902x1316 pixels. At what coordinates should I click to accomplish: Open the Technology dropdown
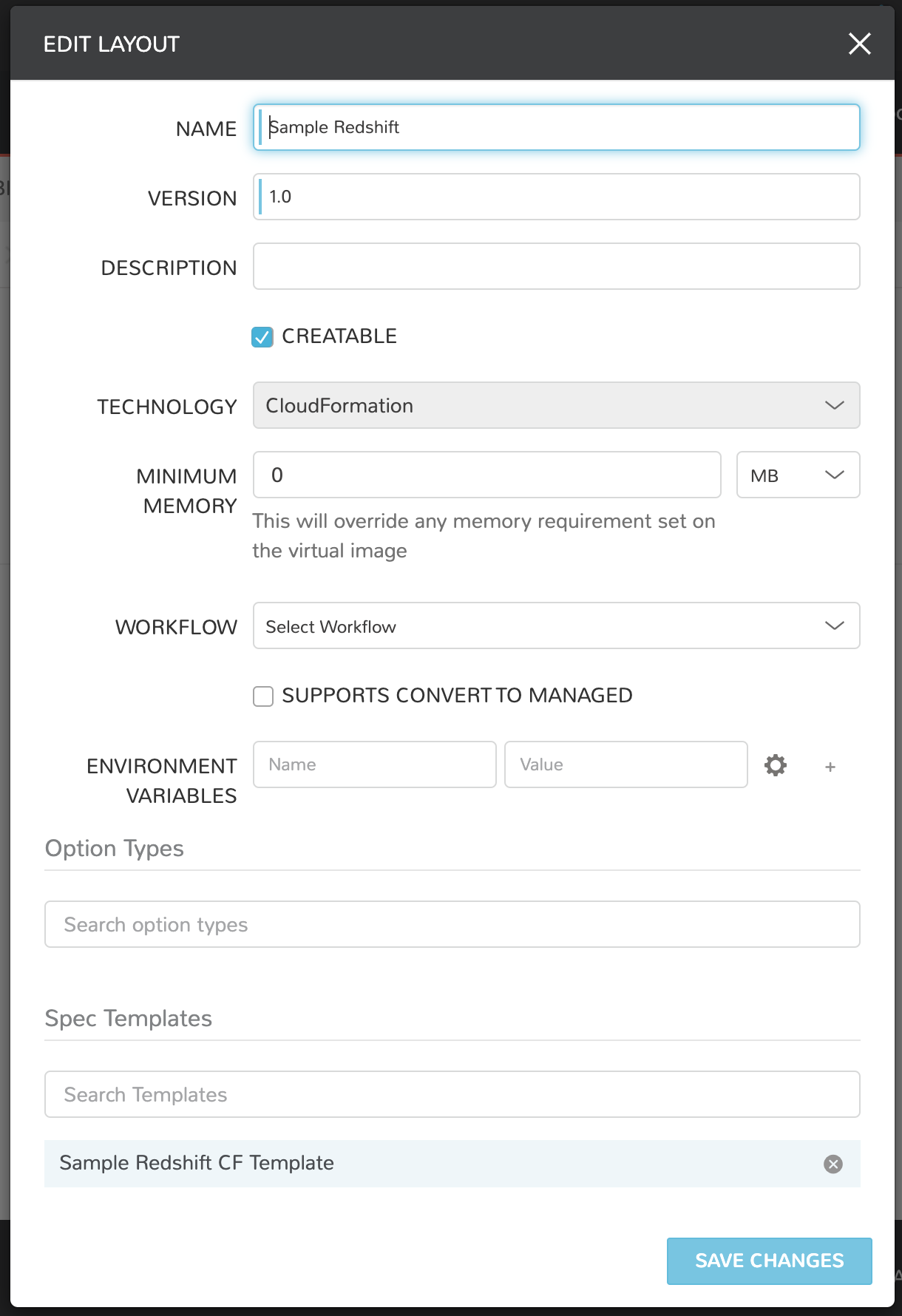[x=556, y=405]
